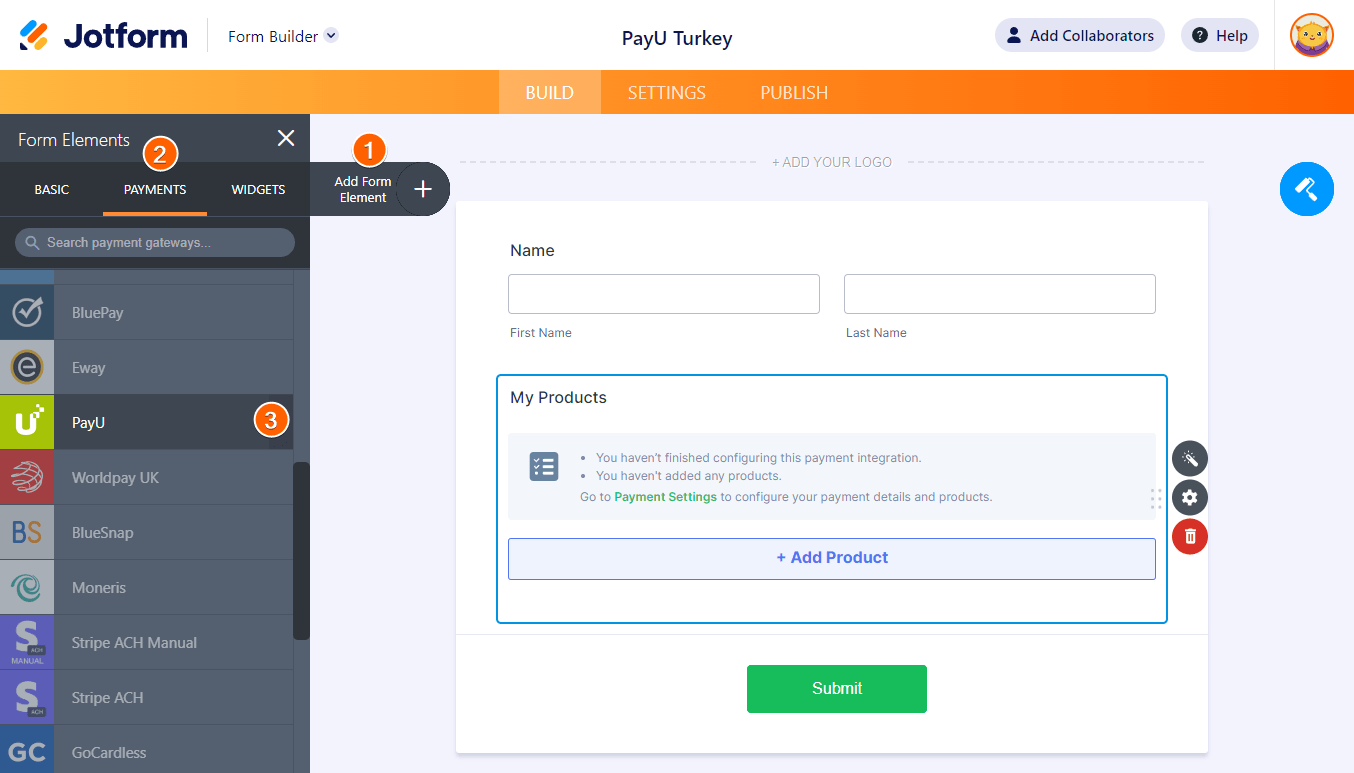Image resolution: width=1354 pixels, height=773 pixels.
Task: Click the Stripe ACH icon
Action: tap(27, 697)
